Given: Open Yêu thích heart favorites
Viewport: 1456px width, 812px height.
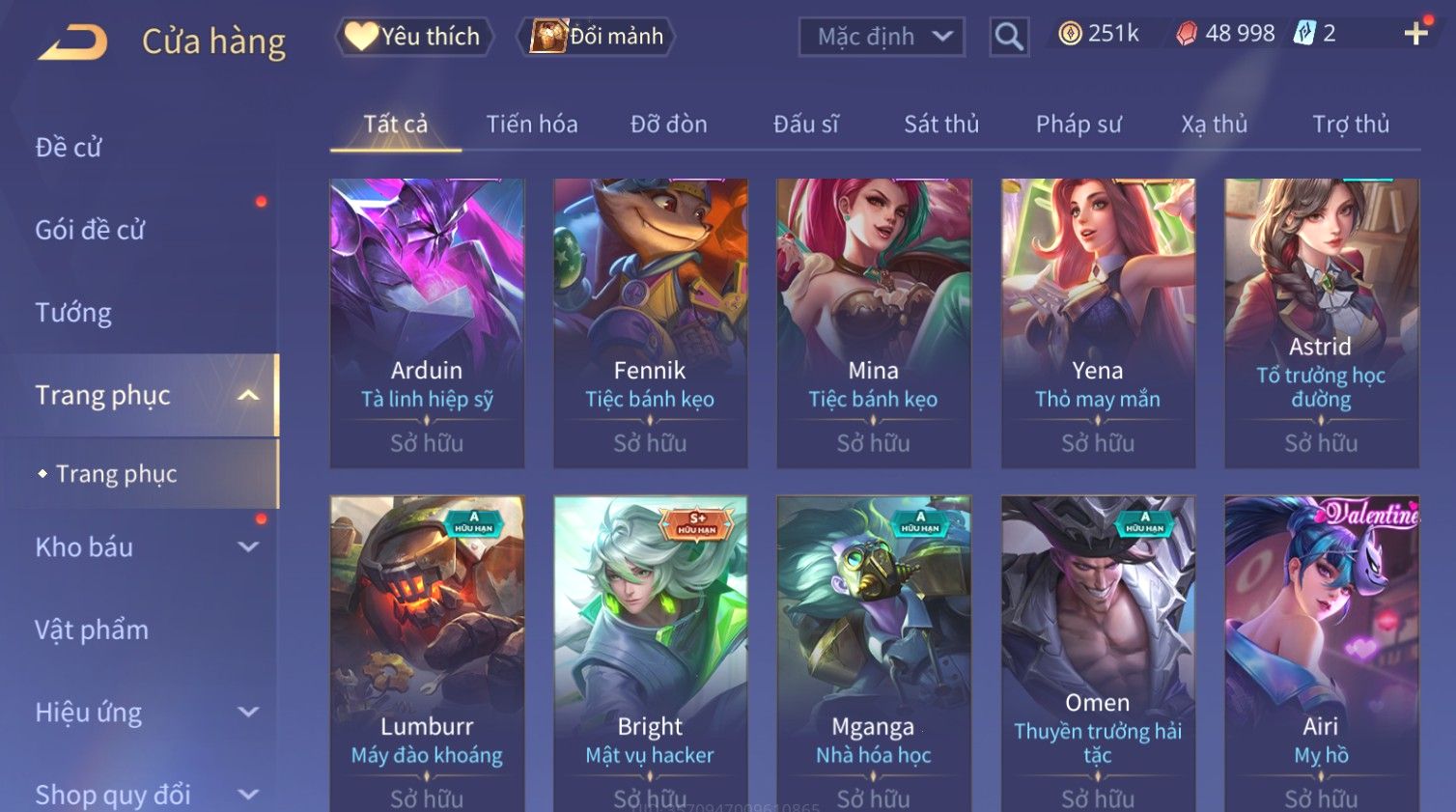Looking at the screenshot, I should 414,37.
